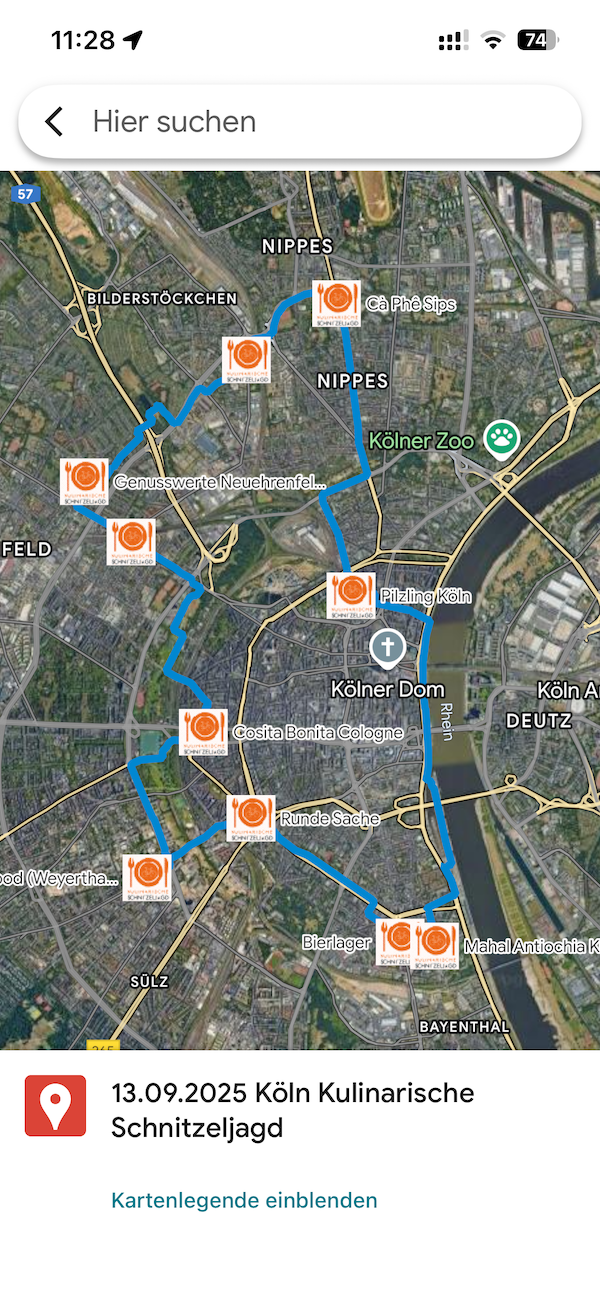Tap the Pilzling Köln text label
600x1298 pixels.
(425, 596)
